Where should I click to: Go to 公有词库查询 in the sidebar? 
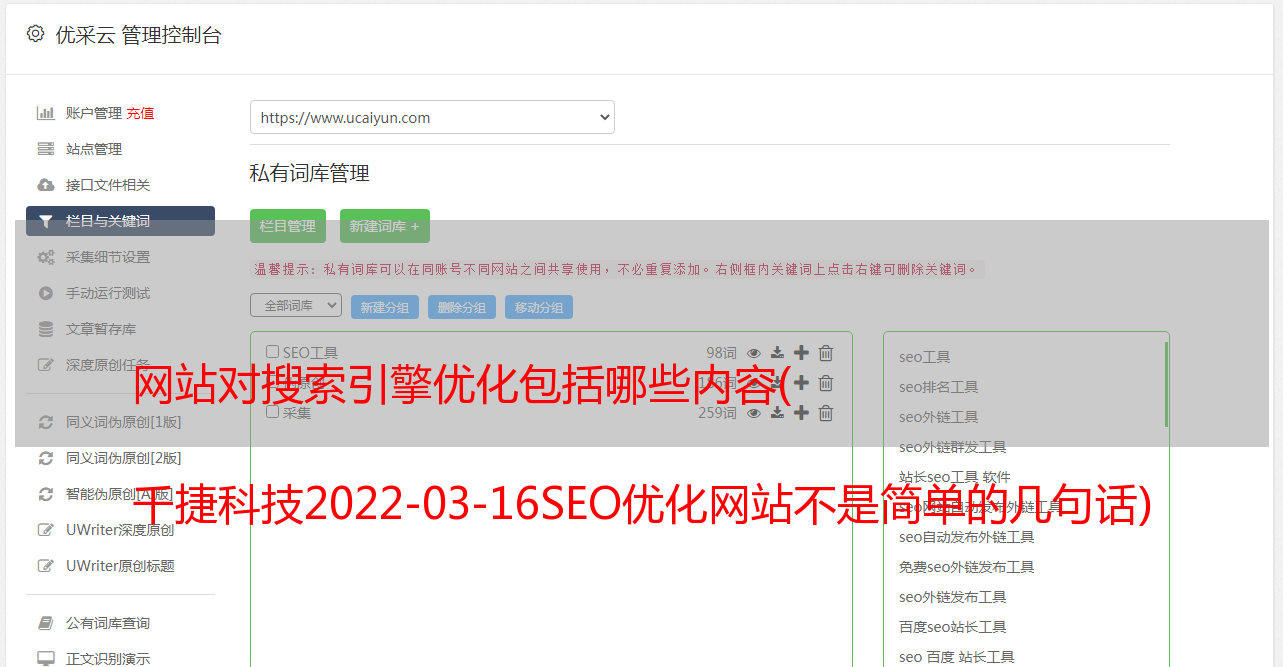pyautogui.click(x=107, y=623)
